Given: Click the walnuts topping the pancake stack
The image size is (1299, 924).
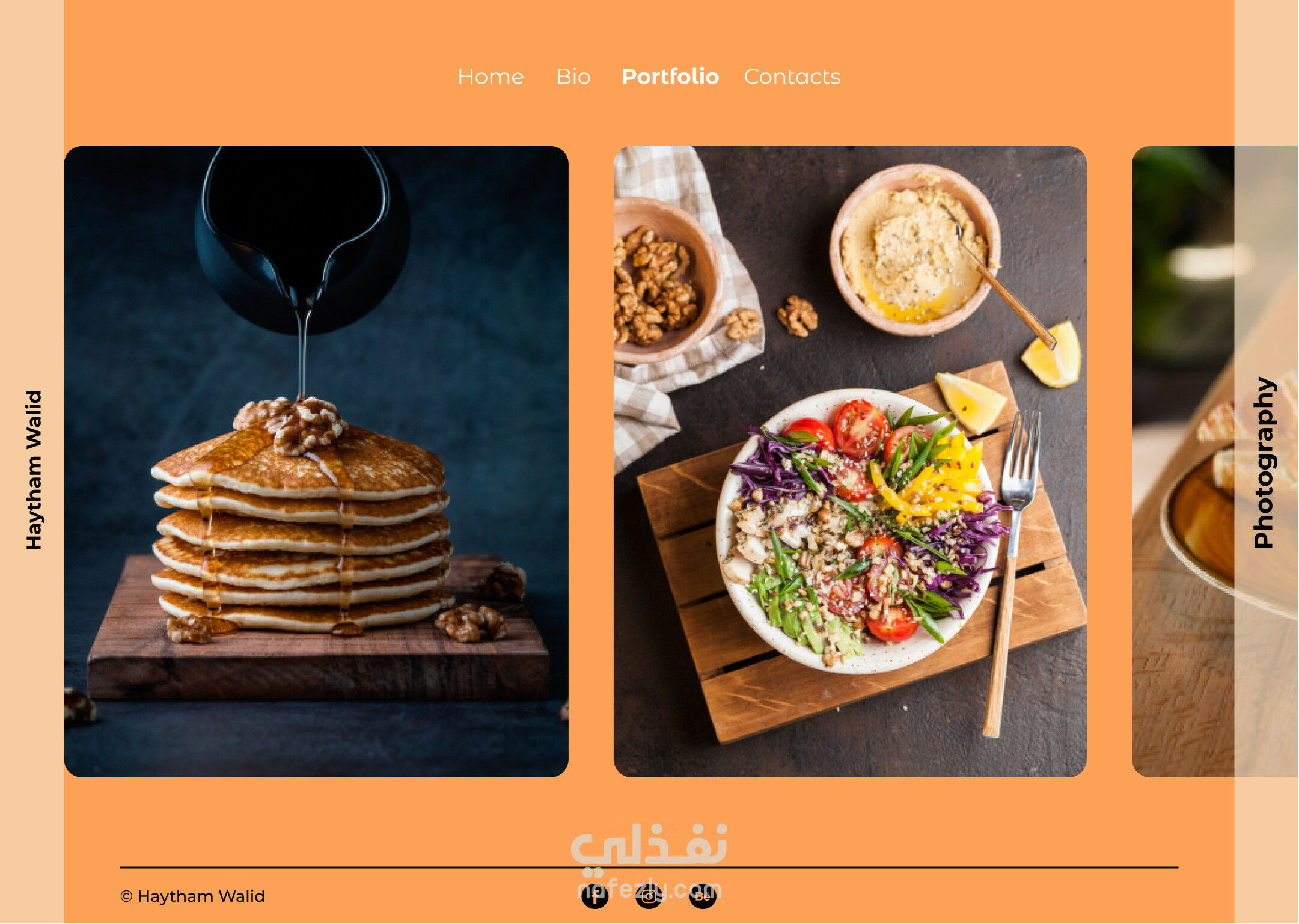Looking at the screenshot, I should pyautogui.click(x=291, y=423).
